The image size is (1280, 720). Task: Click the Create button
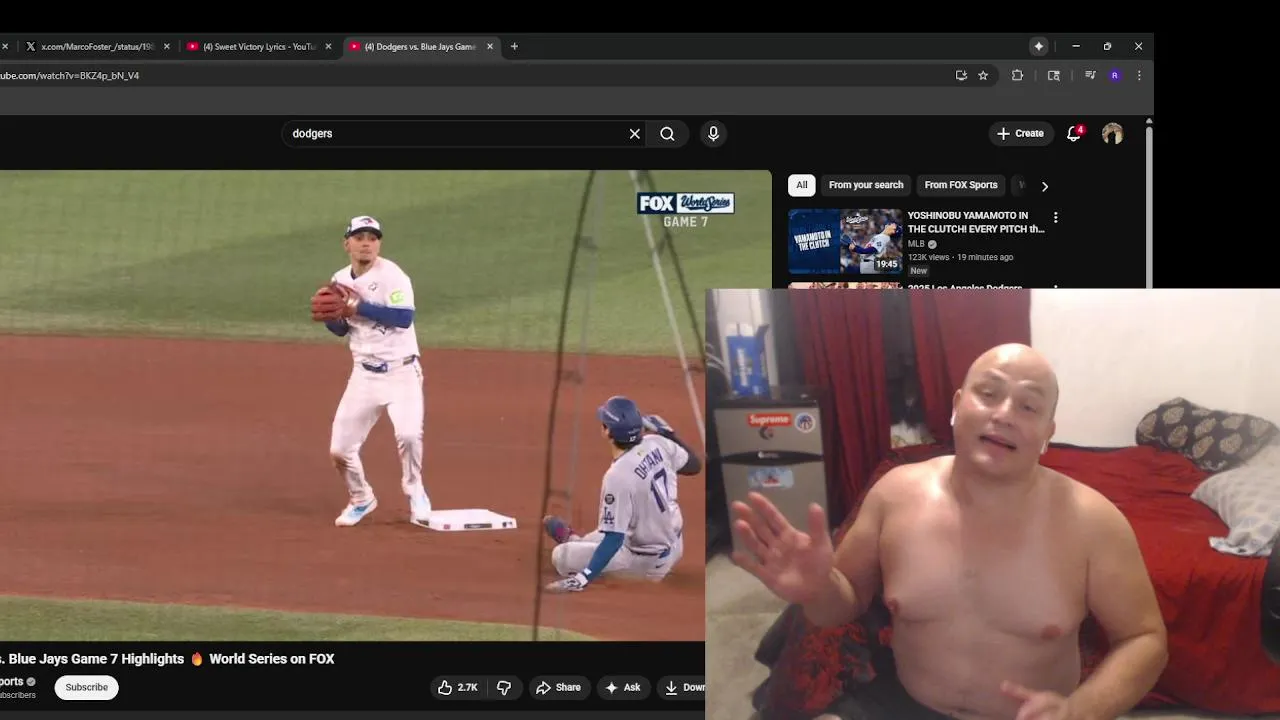[1020, 133]
